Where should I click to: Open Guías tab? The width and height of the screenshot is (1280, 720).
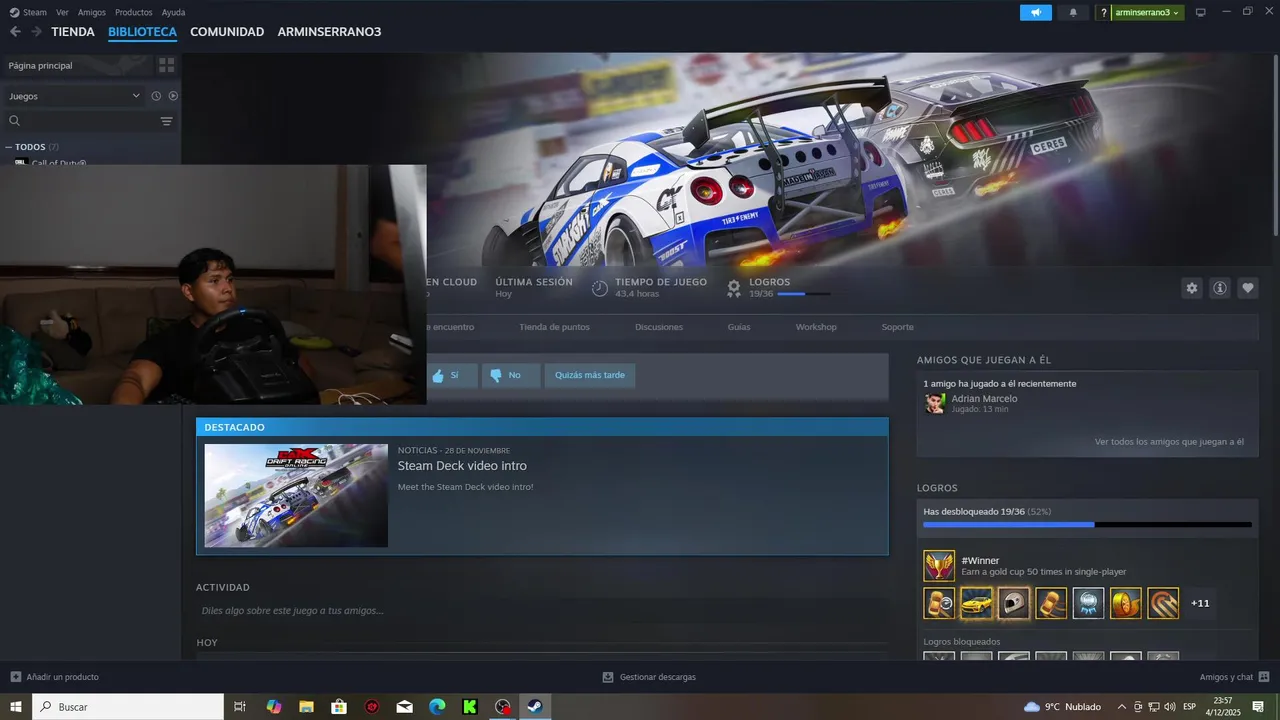coord(739,327)
